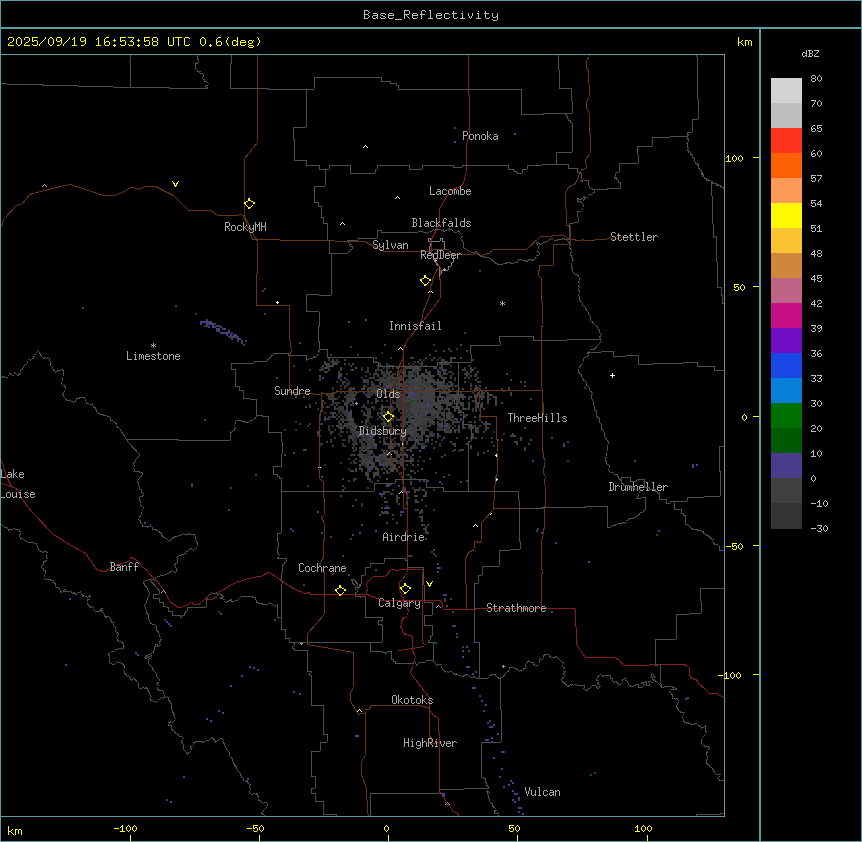Click the white asterisk marker above Limestone
The height and width of the screenshot is (842, 862).
(153, 345)
